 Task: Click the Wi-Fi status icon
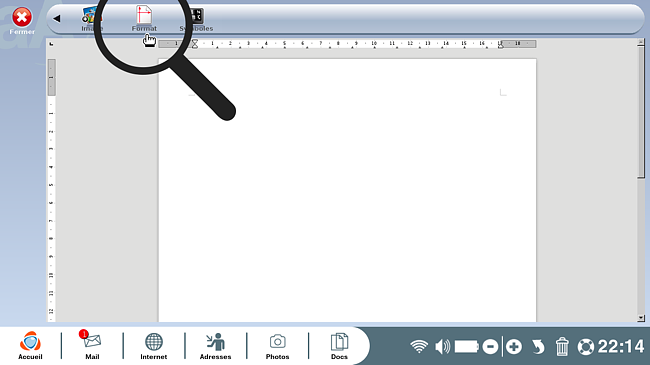point(419,346)
